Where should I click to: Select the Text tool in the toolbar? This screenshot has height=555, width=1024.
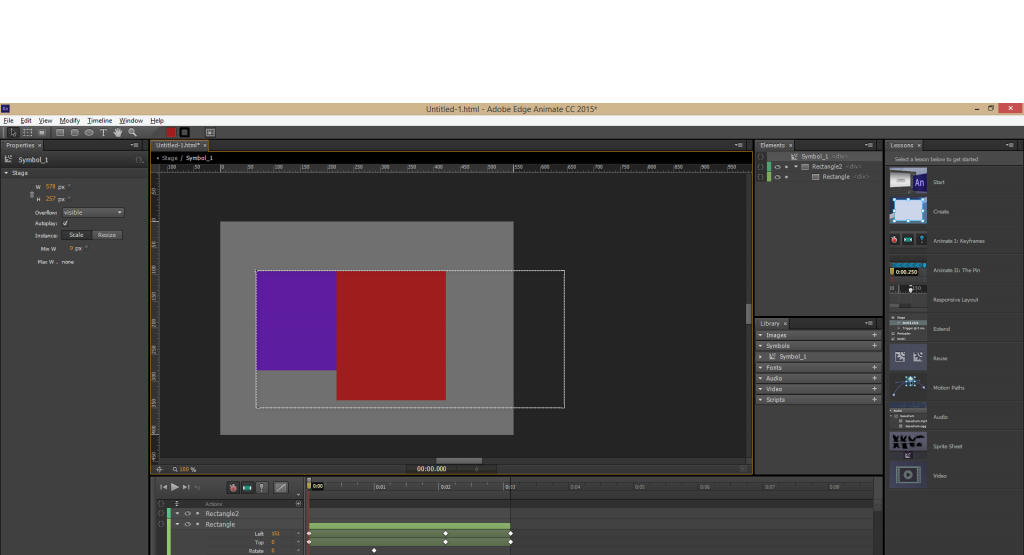coord(103,132)
